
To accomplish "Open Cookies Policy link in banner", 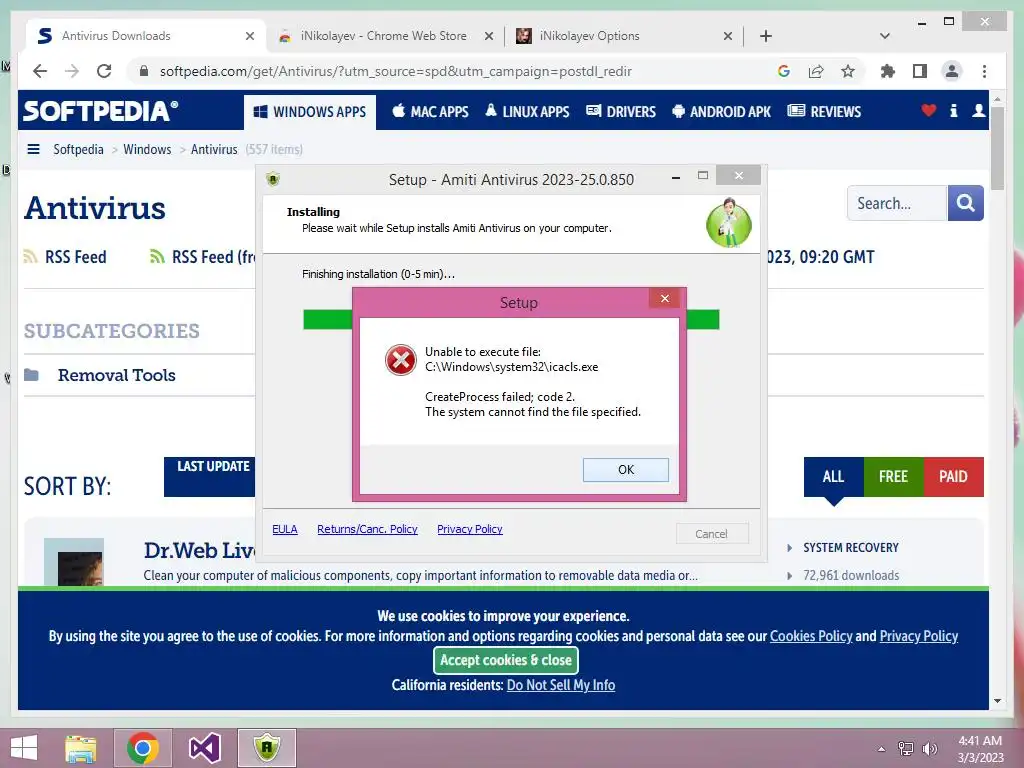I will click(811, 636).
